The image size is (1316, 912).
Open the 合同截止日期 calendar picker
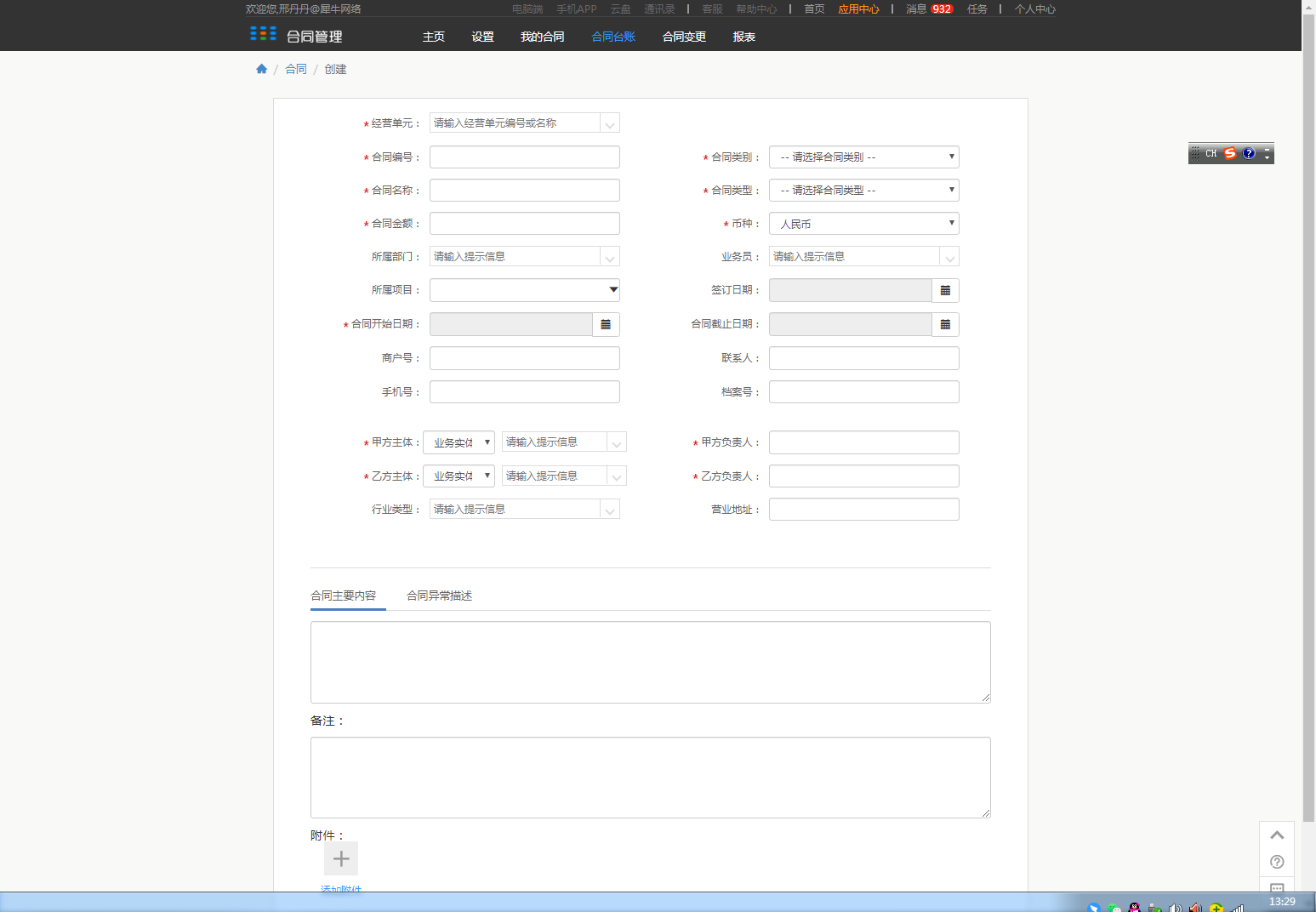pyautogui.click(x=945, y=324)
